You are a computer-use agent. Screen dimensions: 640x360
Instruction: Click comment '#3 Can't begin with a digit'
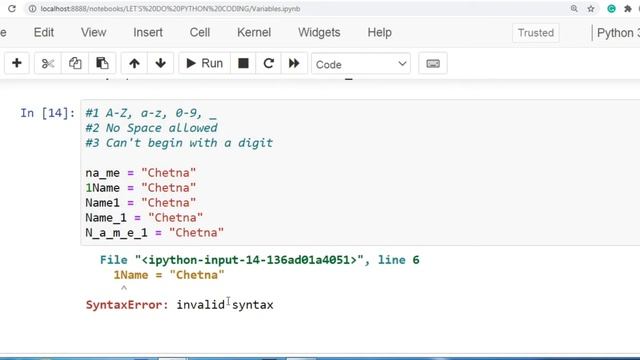coord(179,143)
